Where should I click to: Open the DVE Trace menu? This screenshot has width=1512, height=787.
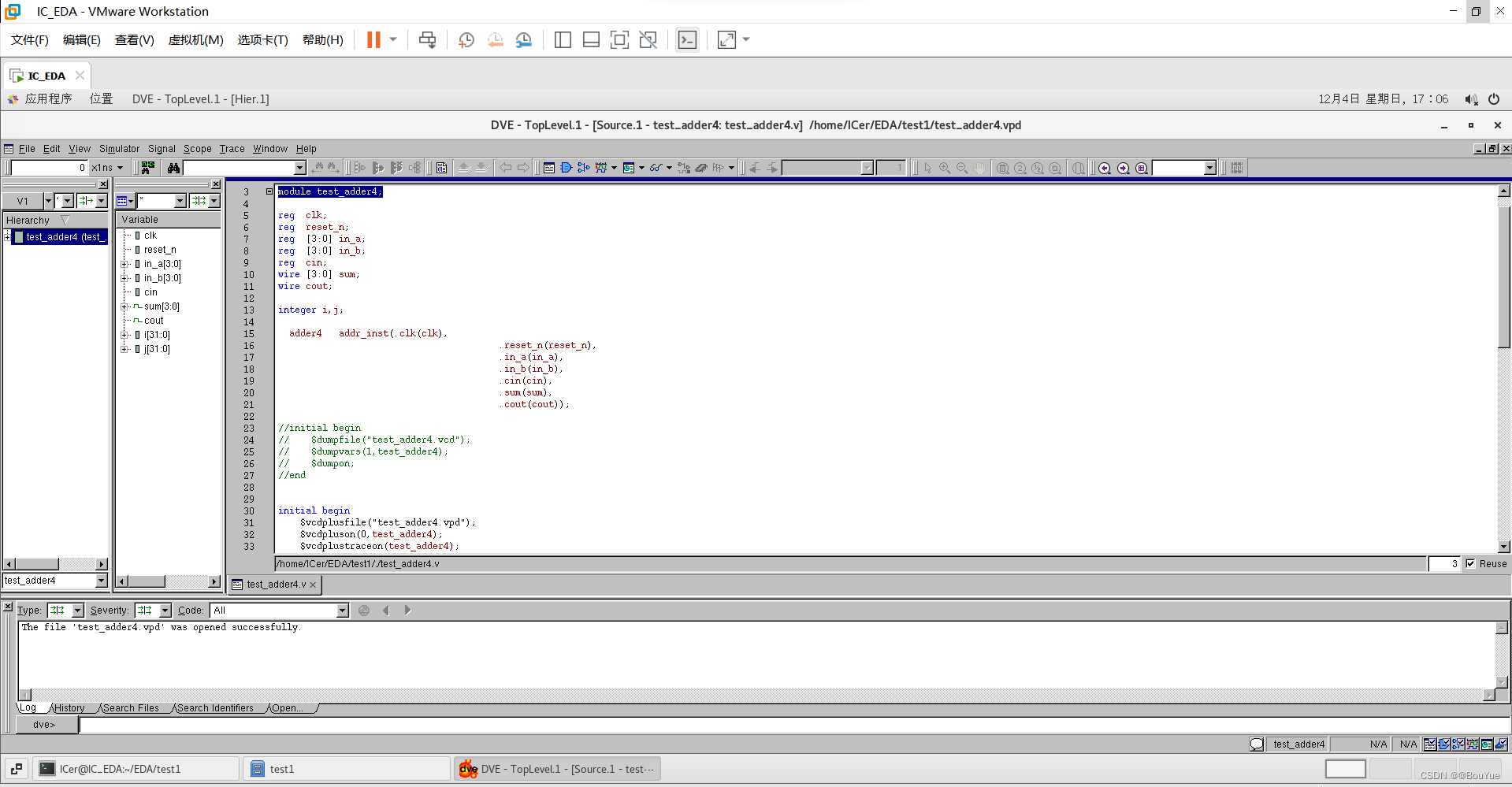click(232, 149)
